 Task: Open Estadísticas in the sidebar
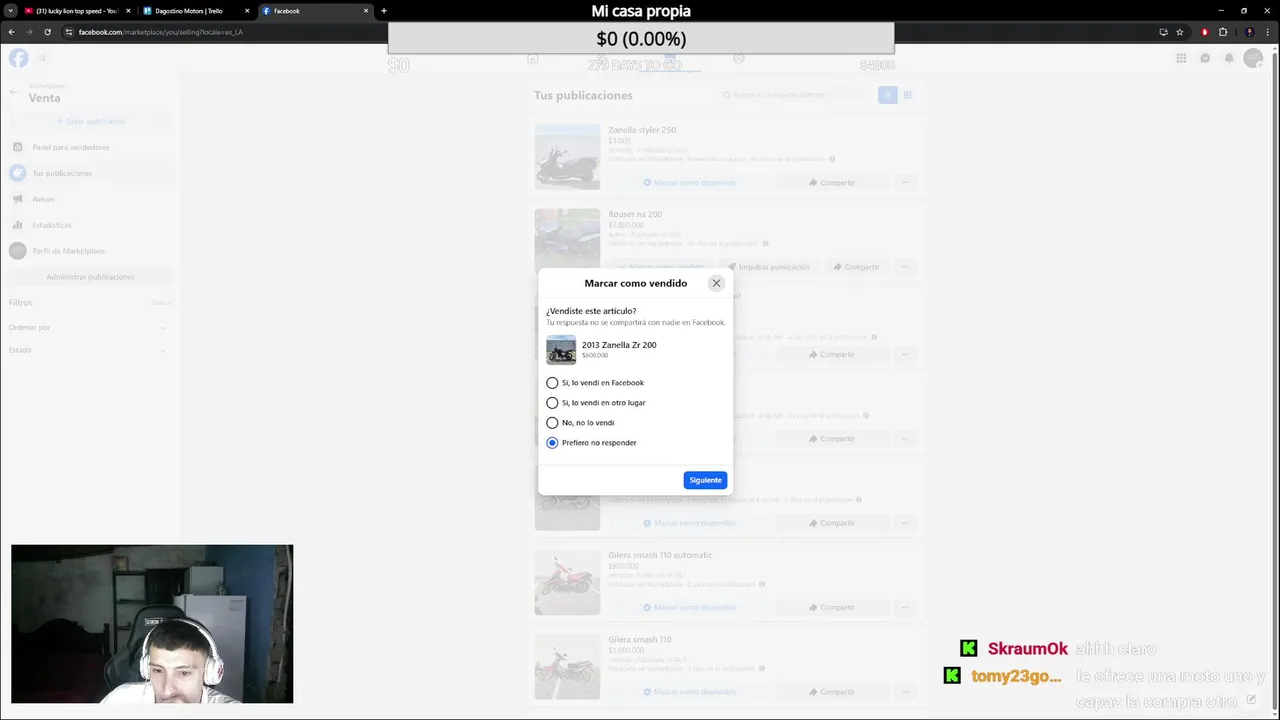[x=90, y=225]
